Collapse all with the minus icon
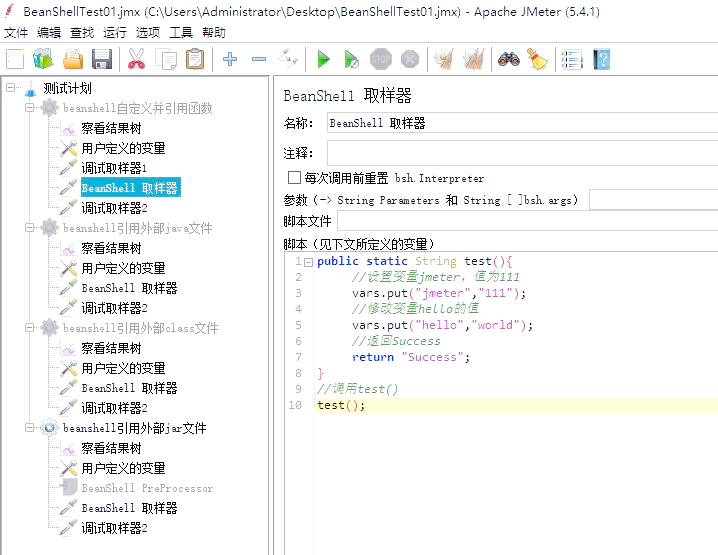The height and width of the screenshot is (555, 718). coord(259,59)
